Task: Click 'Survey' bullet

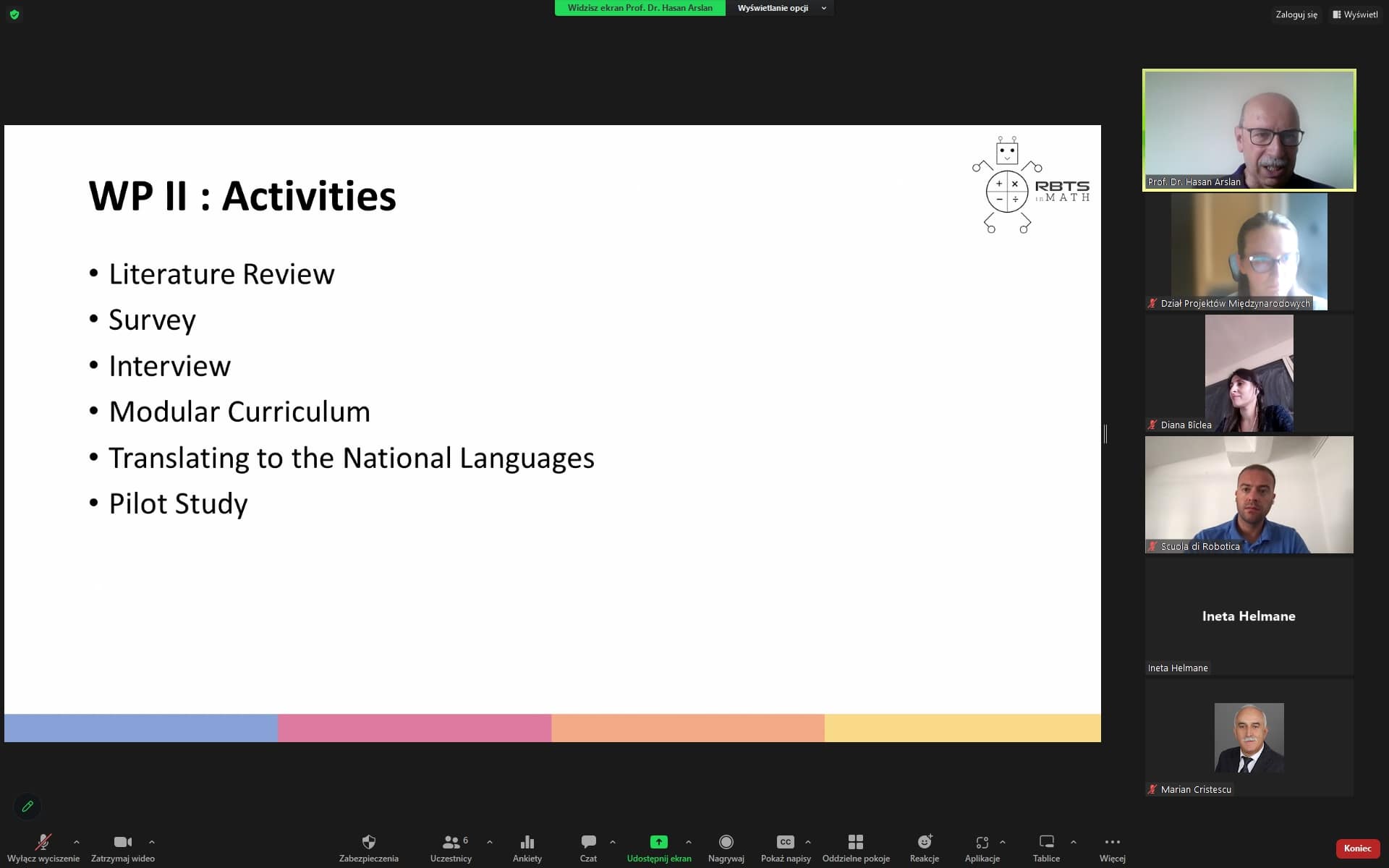Action: point(152,320)
